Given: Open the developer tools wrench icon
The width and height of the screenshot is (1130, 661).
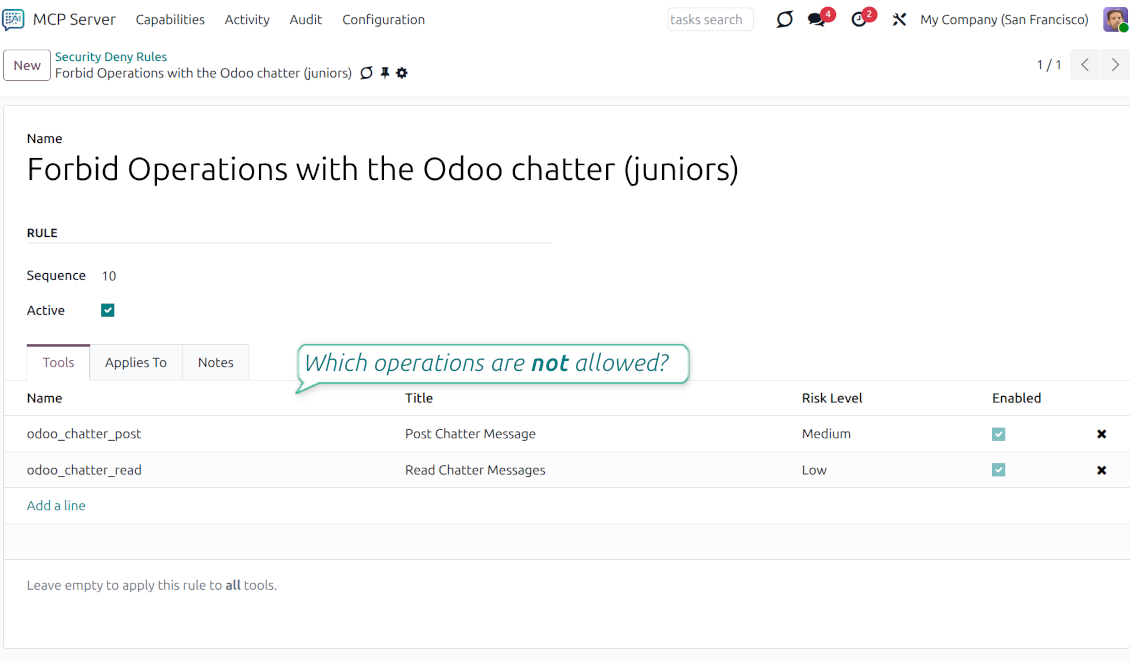Looking at the screenshot, I should (x=898, y=19).
